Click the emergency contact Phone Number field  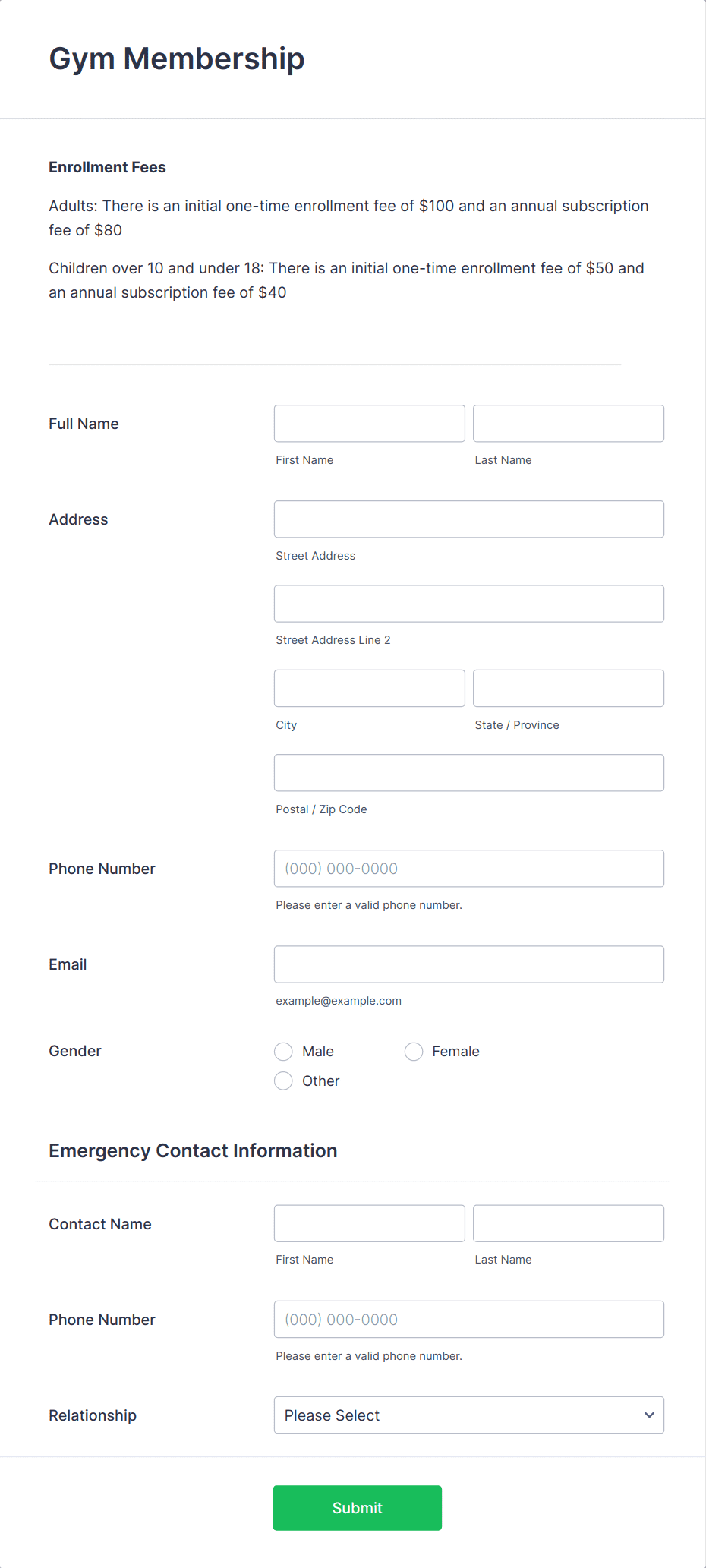[x=468, y=1319]
